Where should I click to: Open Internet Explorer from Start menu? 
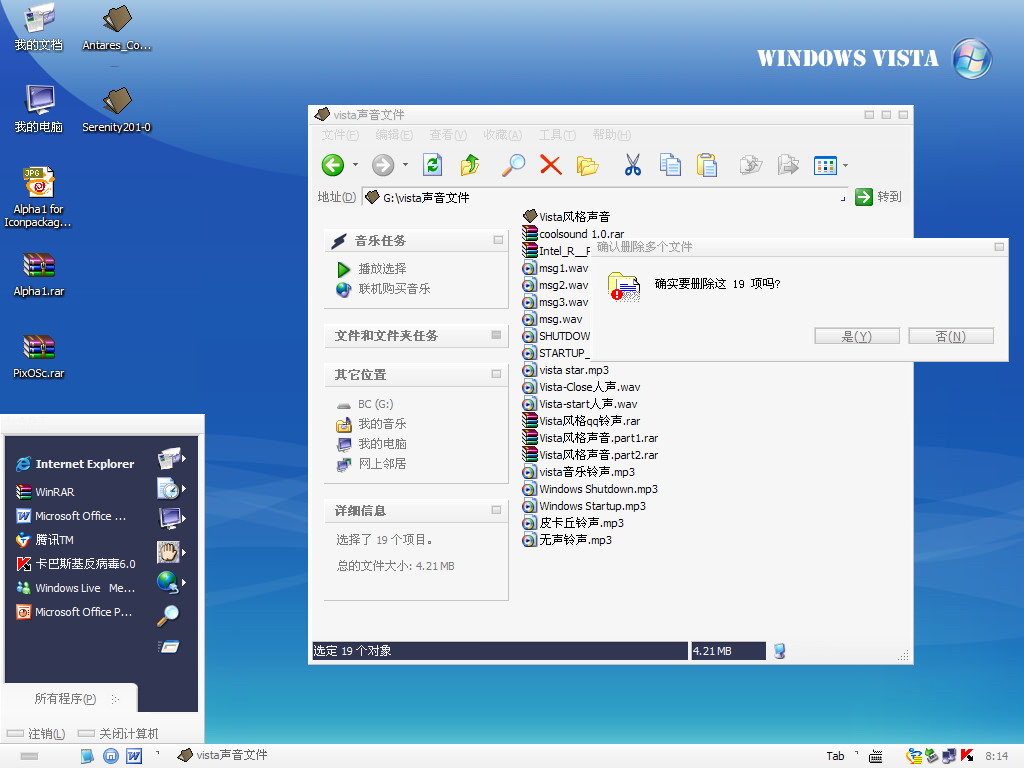75,464
